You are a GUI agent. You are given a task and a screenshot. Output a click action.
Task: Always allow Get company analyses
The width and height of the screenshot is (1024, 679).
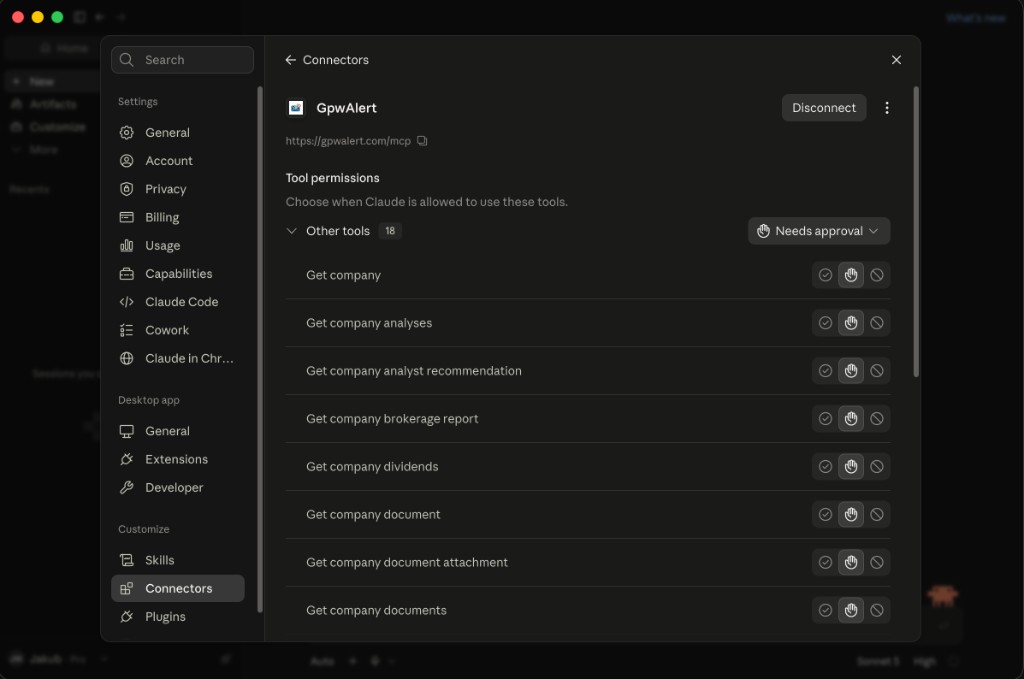point(825,323)
